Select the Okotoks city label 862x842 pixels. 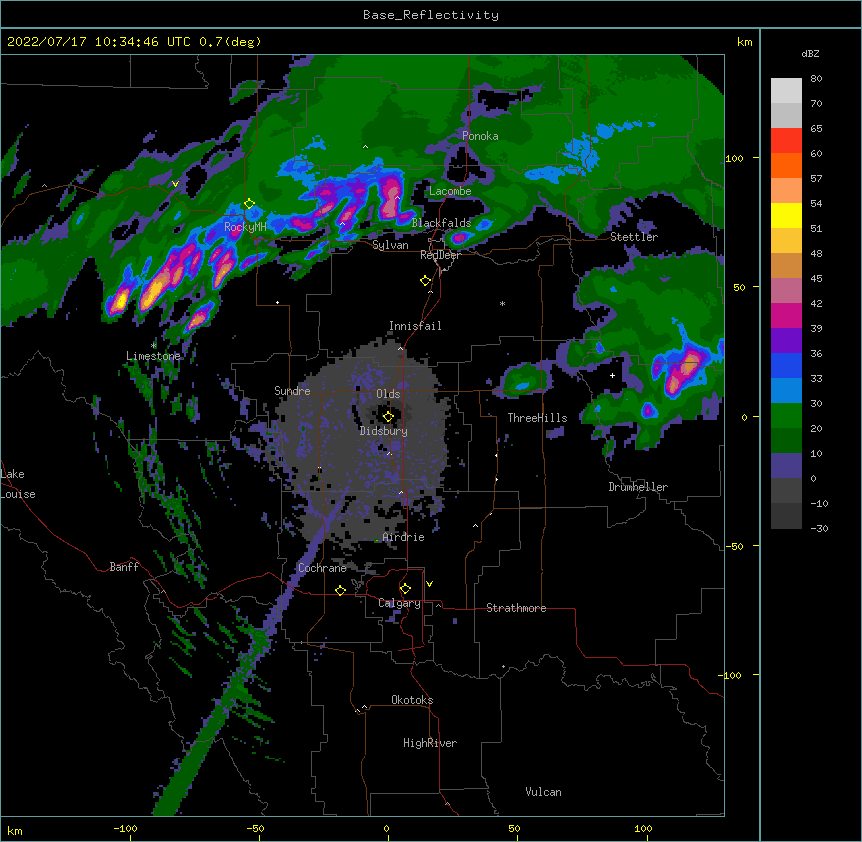coord(412,700)
